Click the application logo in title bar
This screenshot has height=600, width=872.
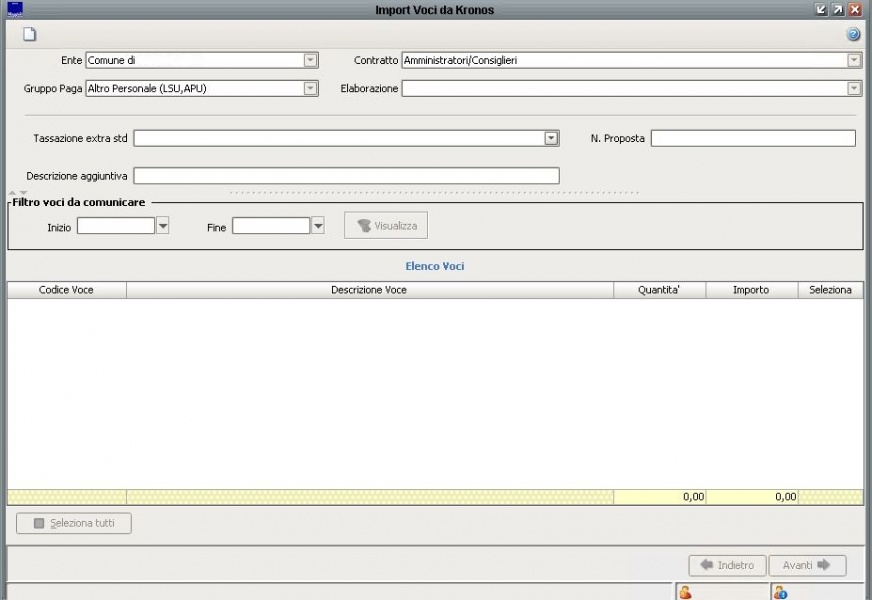(x=14, y=10)
